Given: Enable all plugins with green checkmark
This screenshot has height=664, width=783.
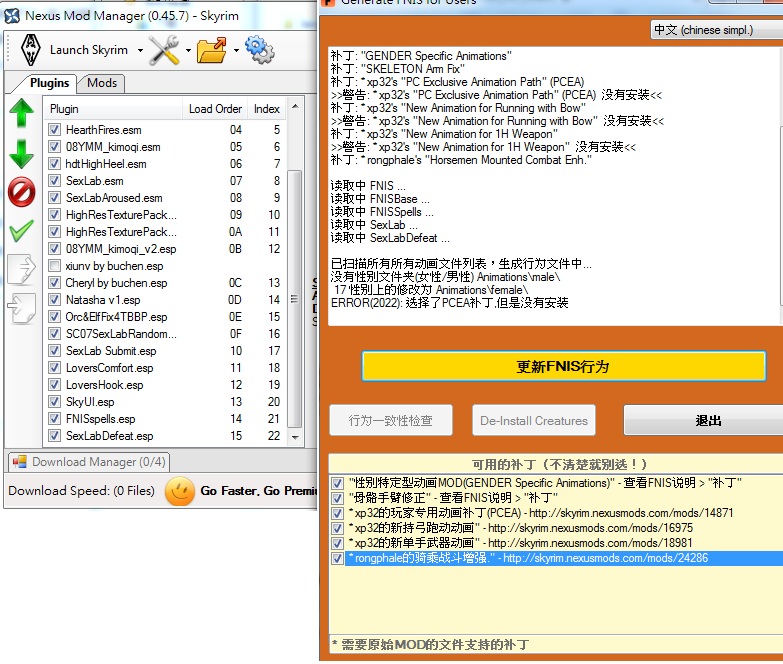Looking at the screenshot, I should coord(21,231).
